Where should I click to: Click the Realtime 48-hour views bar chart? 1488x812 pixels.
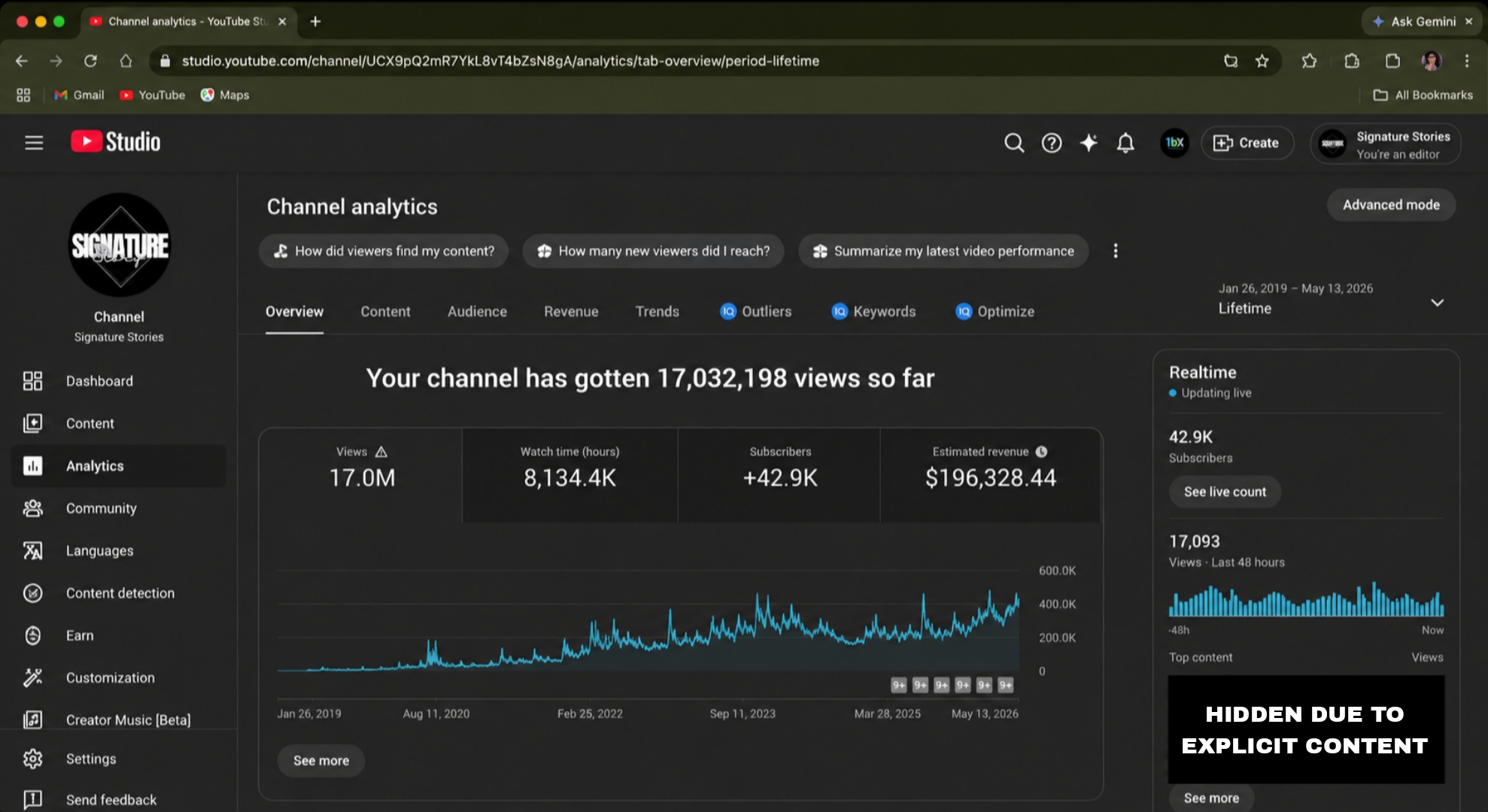(1306, 599)
